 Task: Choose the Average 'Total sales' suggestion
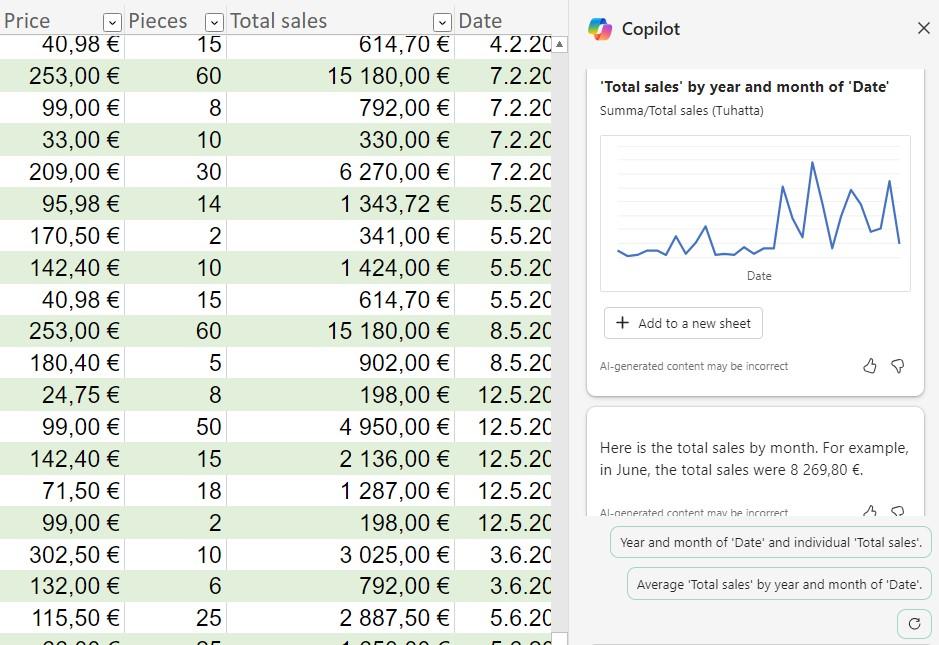pos(778,584)
